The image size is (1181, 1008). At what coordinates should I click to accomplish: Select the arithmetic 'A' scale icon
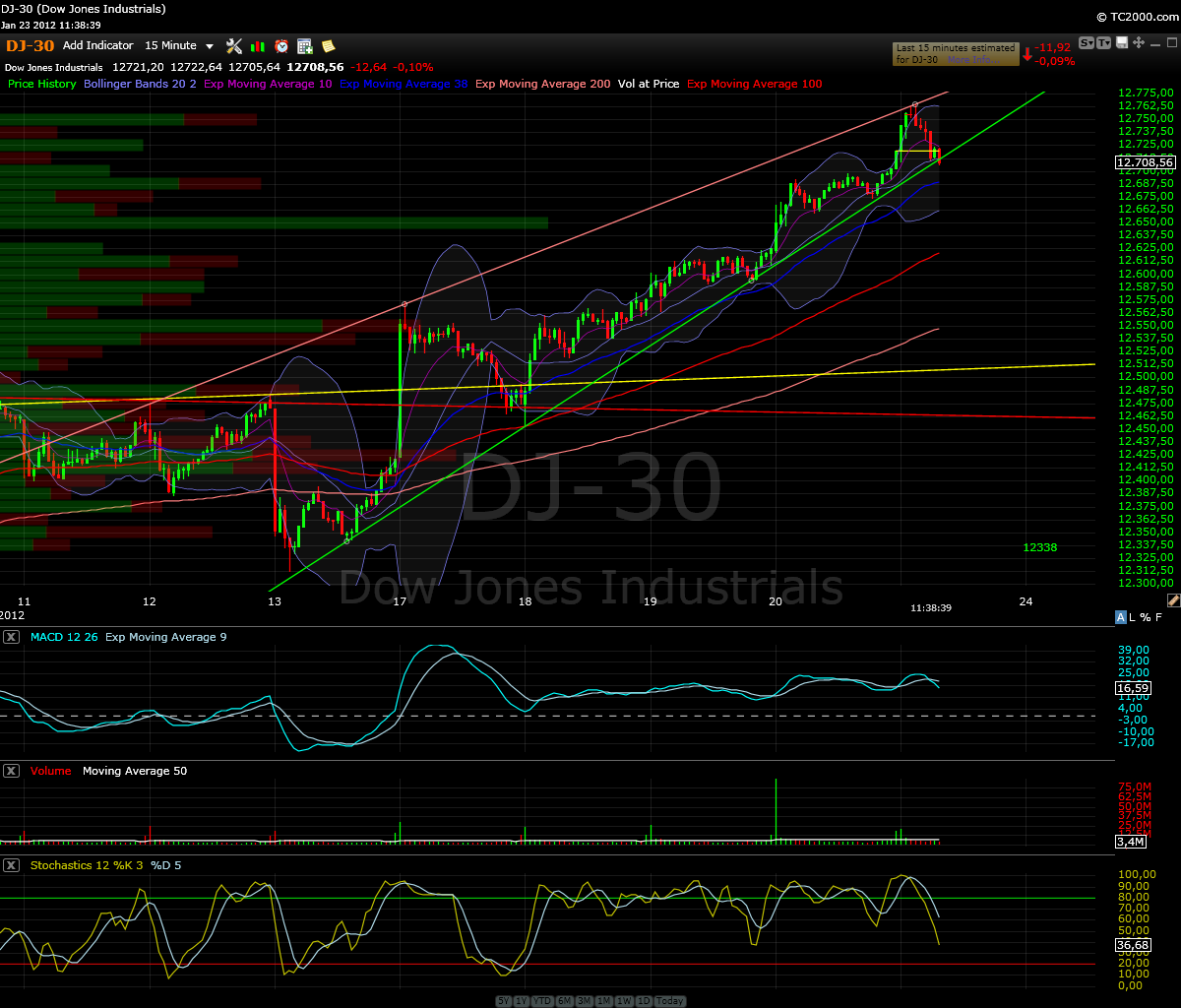pyautogui.click(x=1120, y=616)
